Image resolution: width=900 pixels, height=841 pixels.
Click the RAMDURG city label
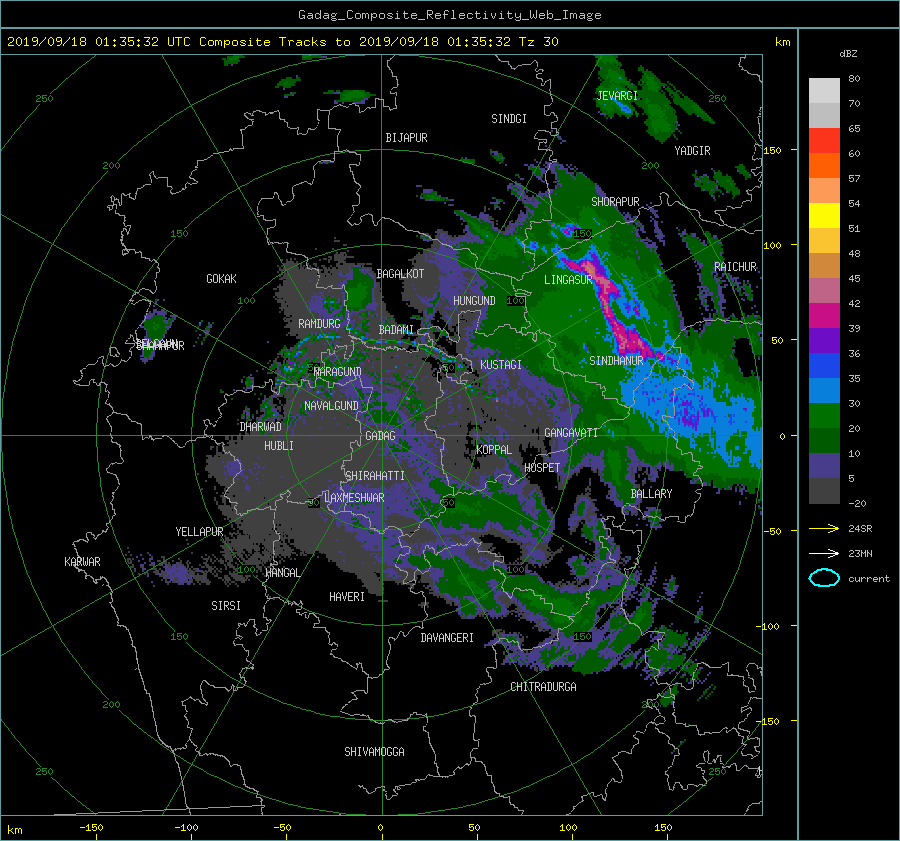(319, 324)
